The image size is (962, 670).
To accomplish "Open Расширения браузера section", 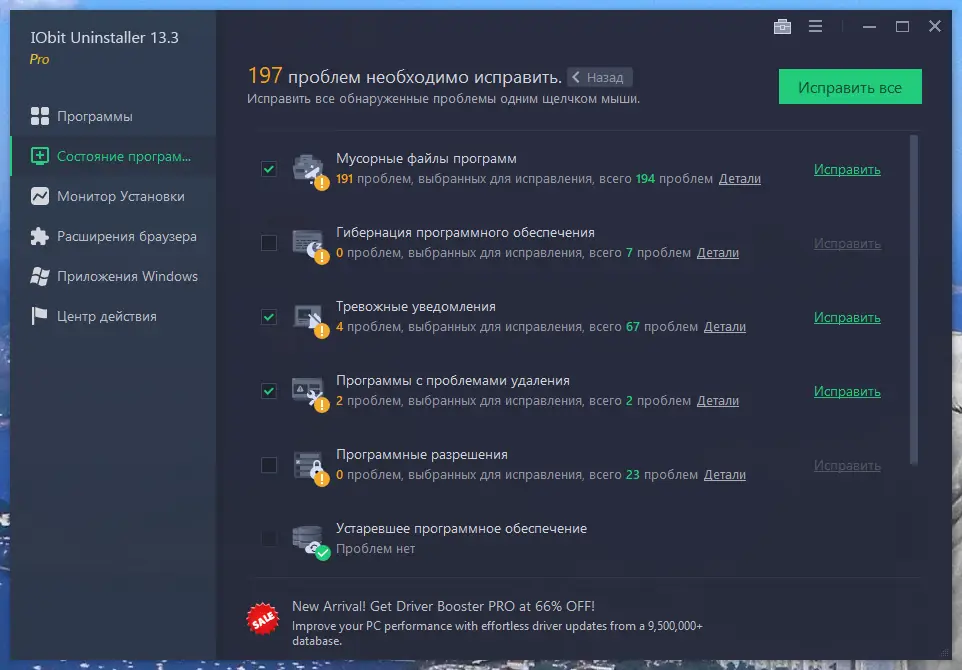I will 113,236.
